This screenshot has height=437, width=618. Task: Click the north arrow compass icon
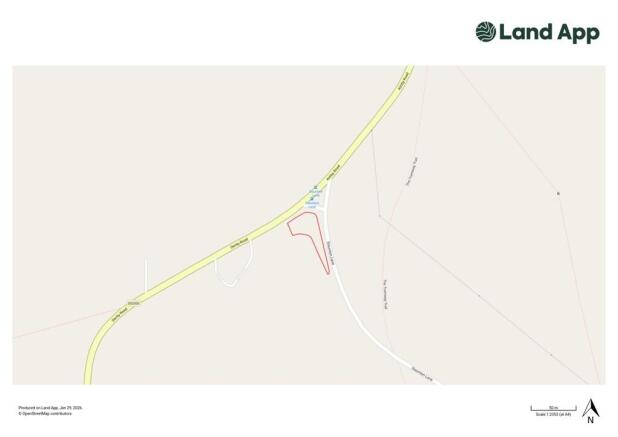pyautogui.click(x=590, y=408)
